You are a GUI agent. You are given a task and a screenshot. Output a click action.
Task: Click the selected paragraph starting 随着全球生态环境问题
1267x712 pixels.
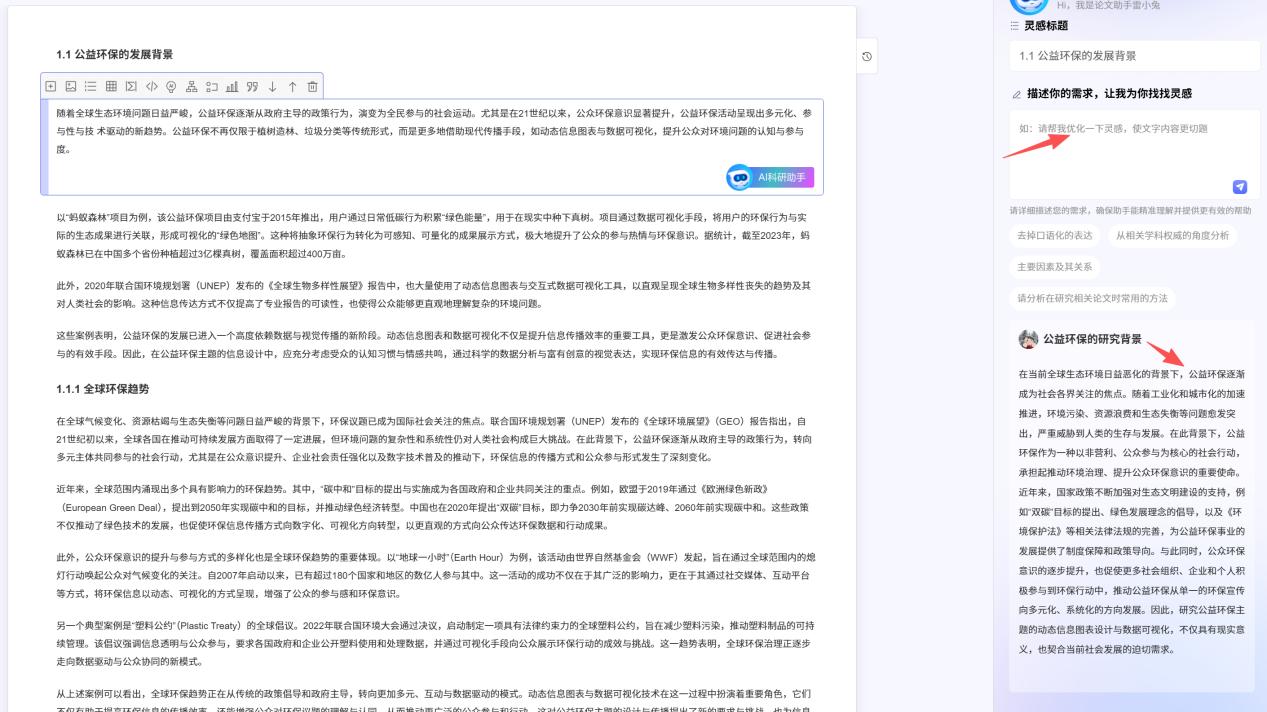pyautogui.click(x=434, y=131)
